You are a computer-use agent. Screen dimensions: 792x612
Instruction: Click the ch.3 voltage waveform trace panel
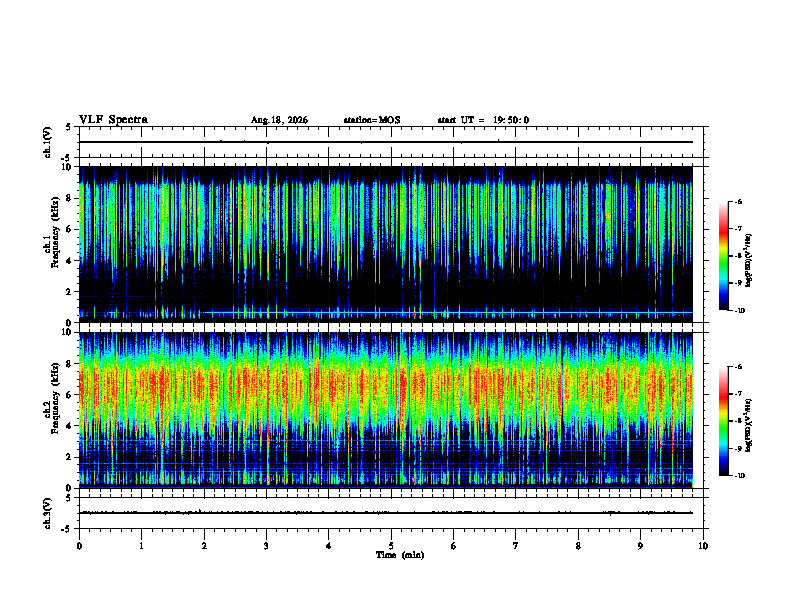391,513
